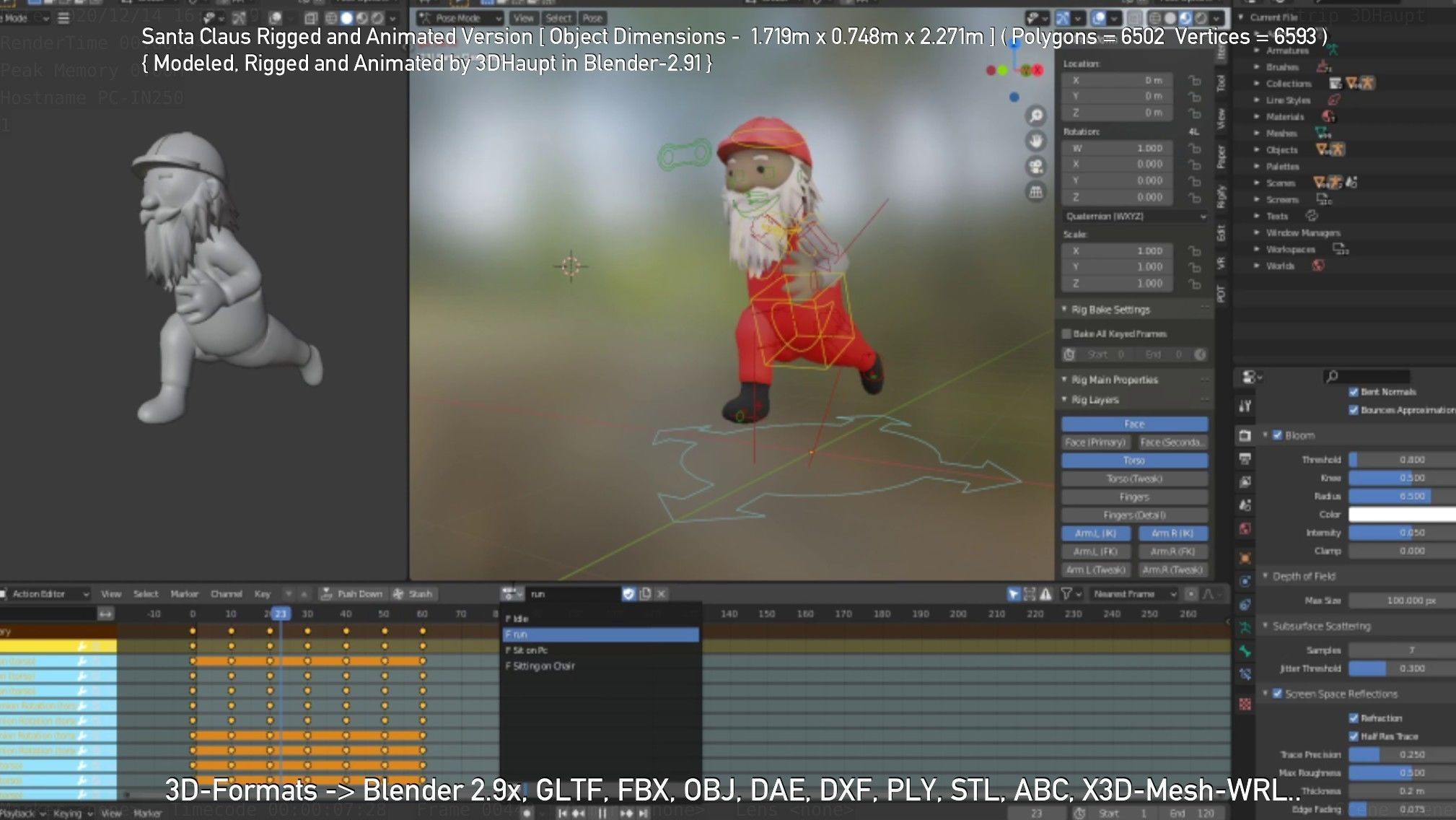Open viewport Pose menu
The image size is (1456, 820).
tap(592, 18)
